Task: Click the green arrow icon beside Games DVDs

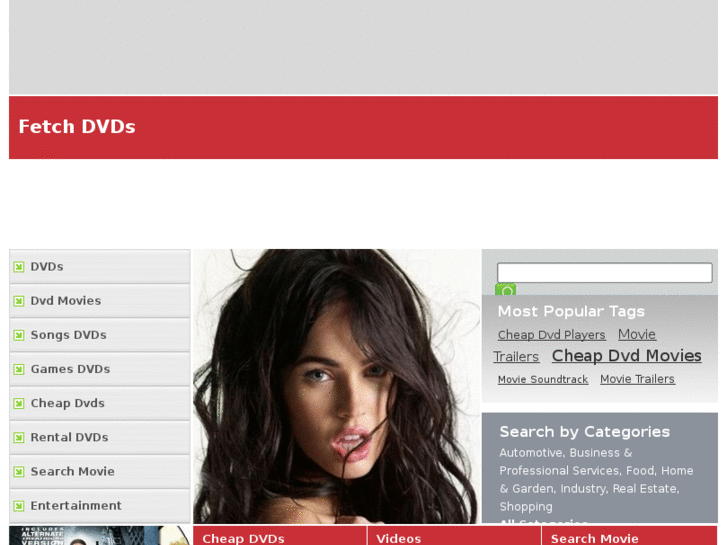Action: [19, 369]
